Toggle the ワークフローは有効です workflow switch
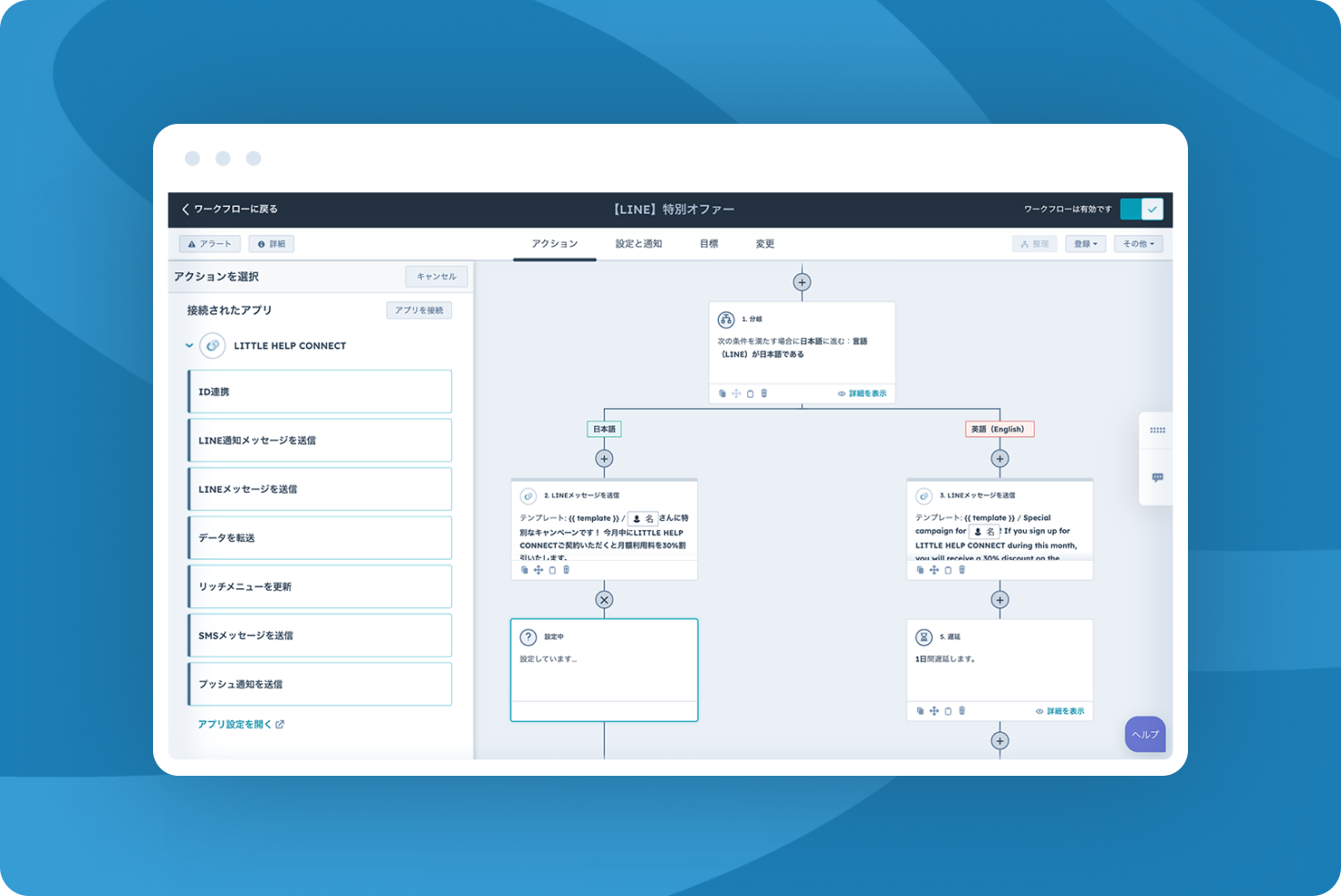The height and width of the screenshot is (896, 1341). (1141, 209)
